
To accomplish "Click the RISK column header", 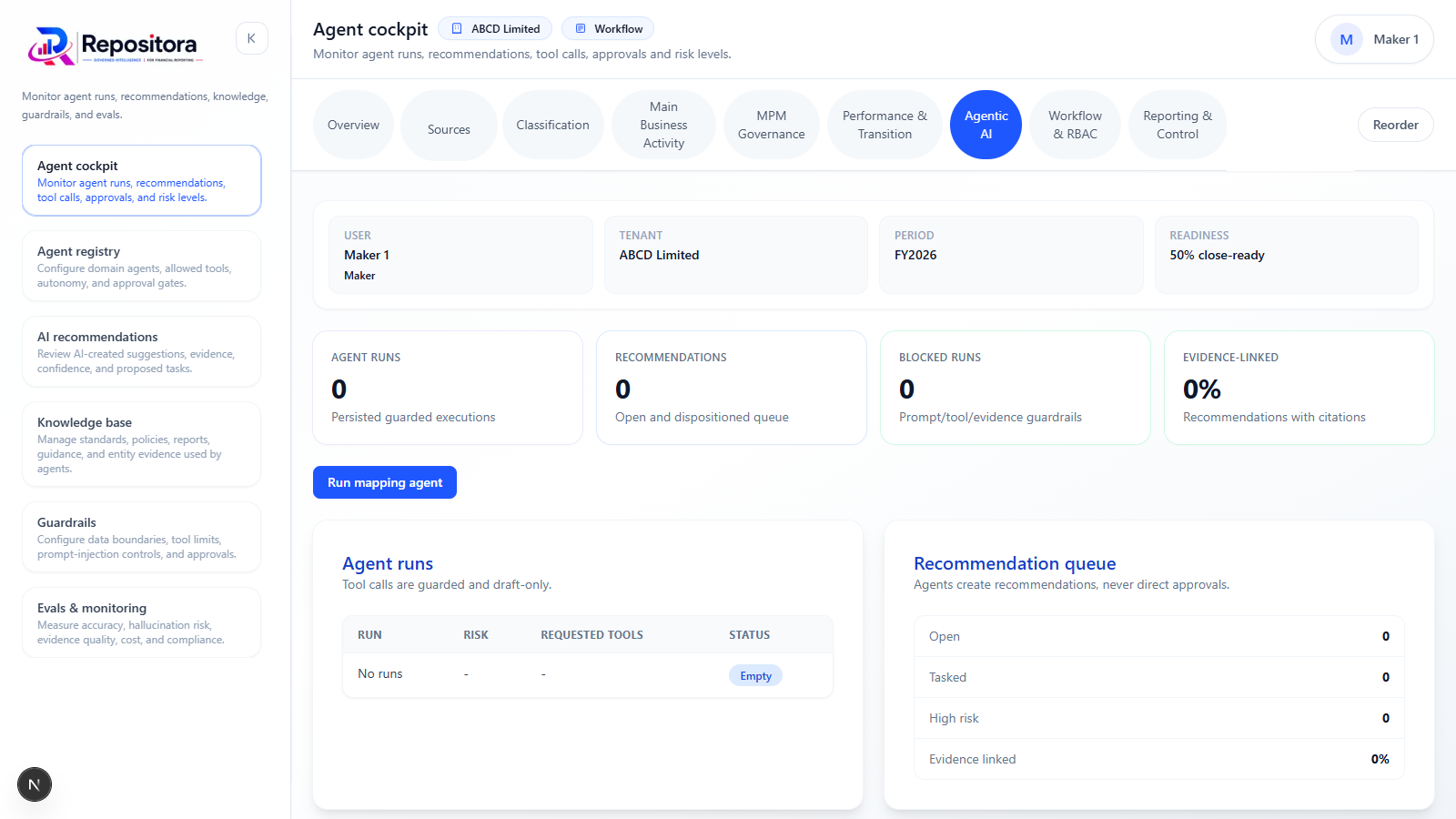I will click(x=476, y=635).
